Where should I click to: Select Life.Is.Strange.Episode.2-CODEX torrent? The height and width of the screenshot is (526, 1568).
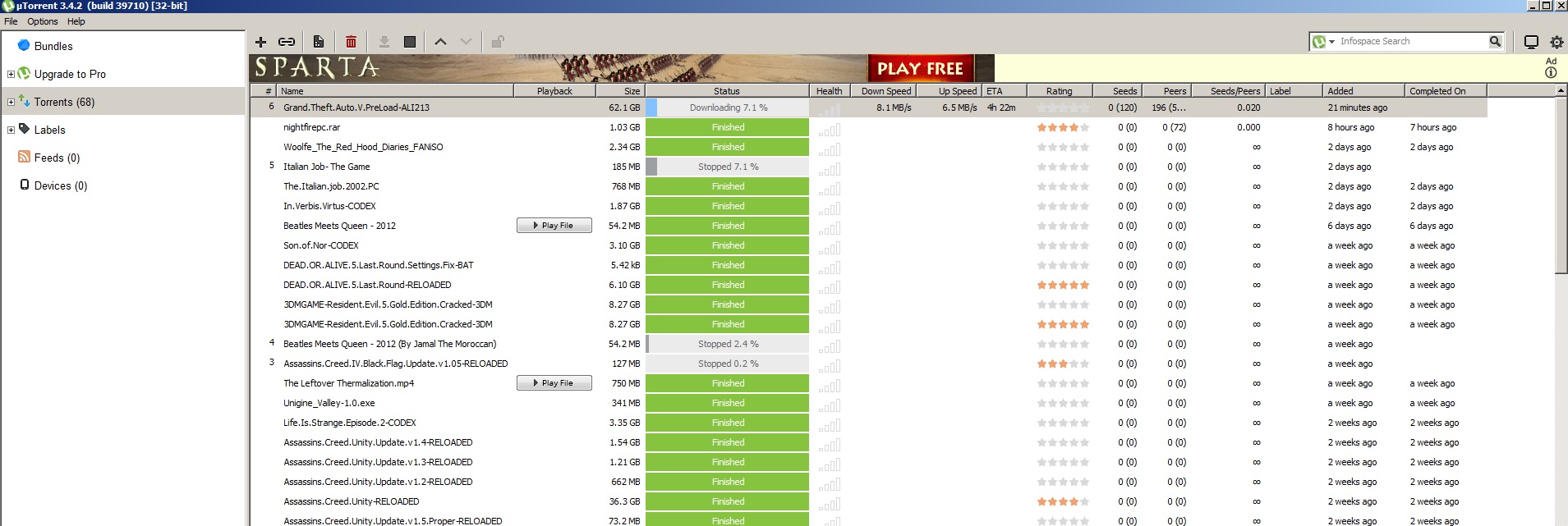click(x=350, y=423)
